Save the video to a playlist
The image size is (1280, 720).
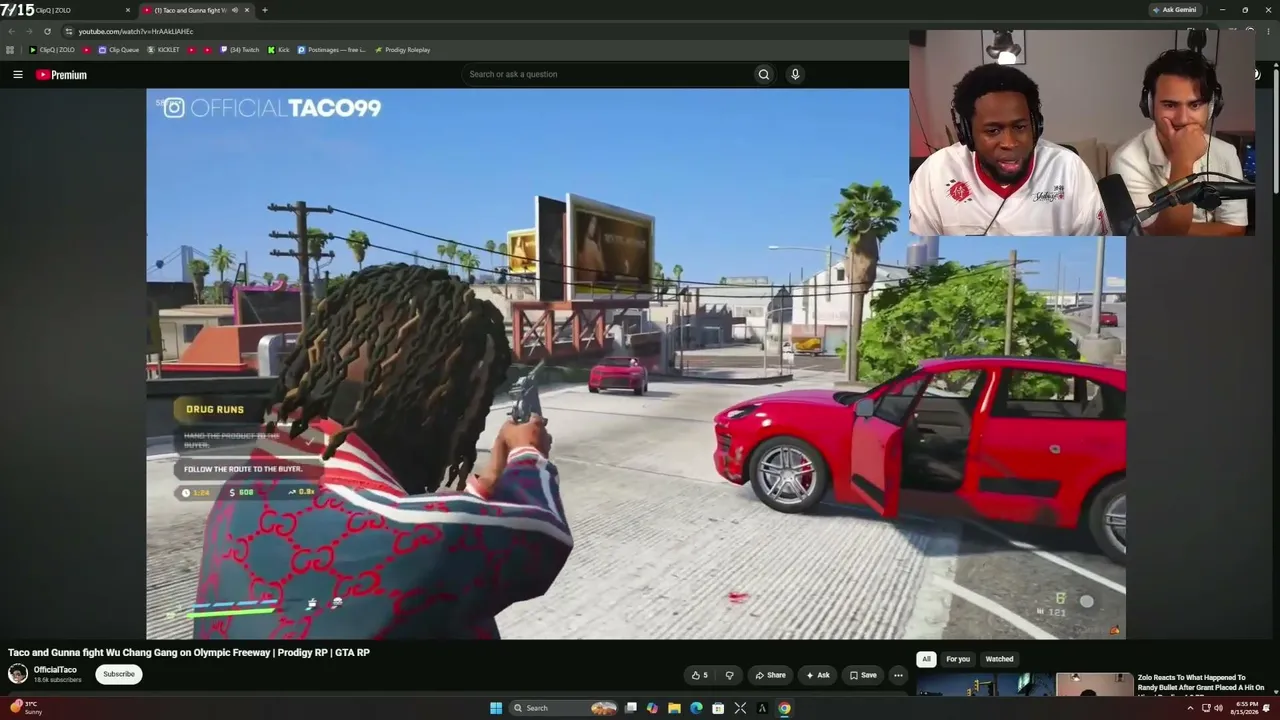(x=863, y=675)
